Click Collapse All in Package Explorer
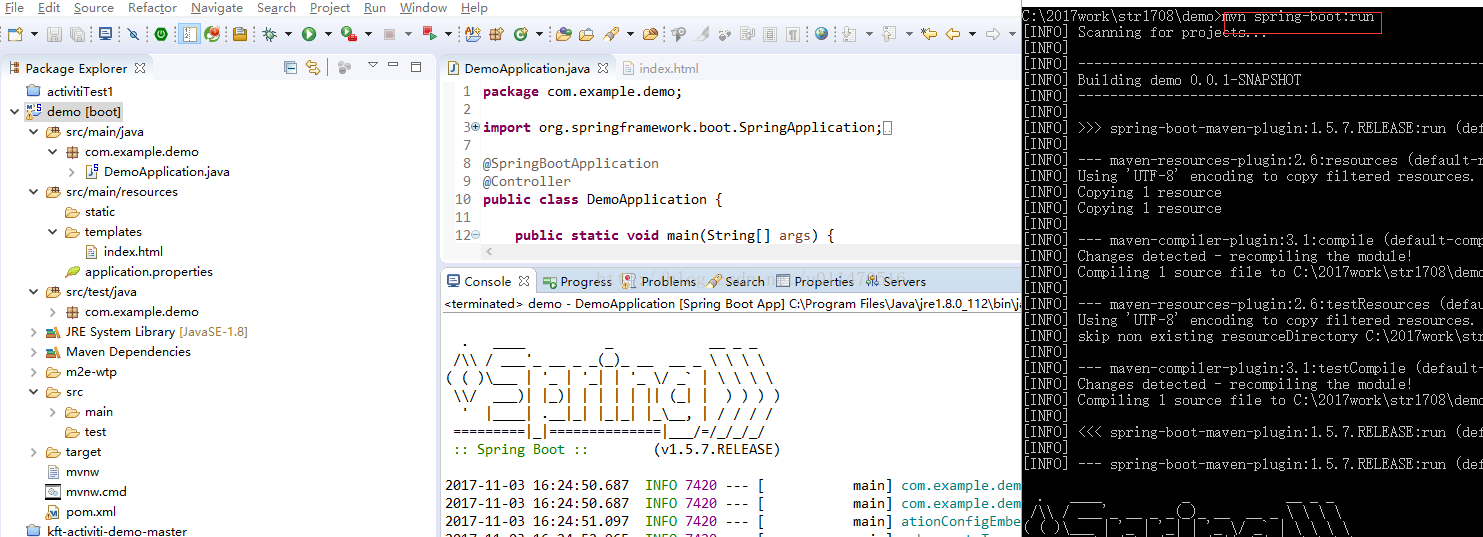Screen dimensions: 1483x537 290,68
